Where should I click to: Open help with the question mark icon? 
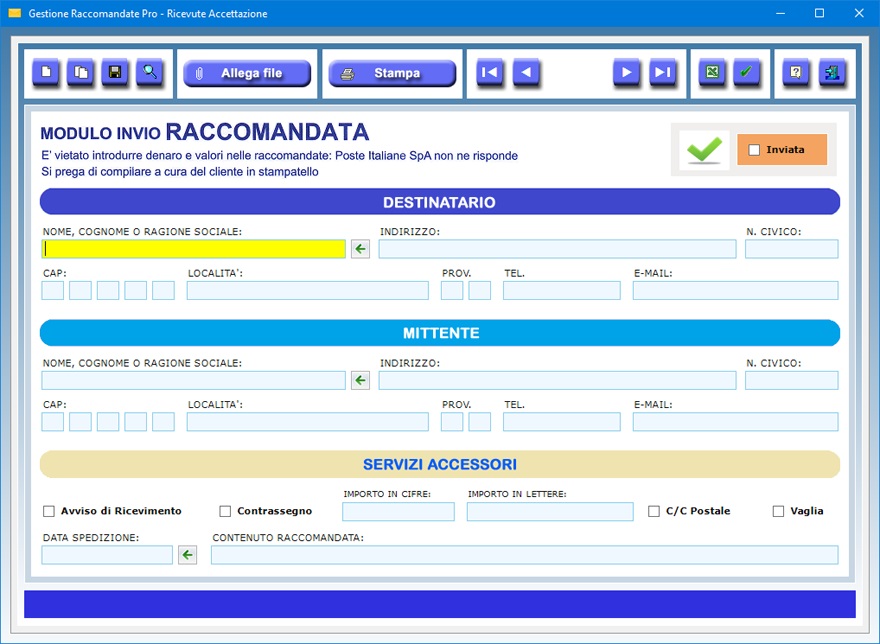796,72
